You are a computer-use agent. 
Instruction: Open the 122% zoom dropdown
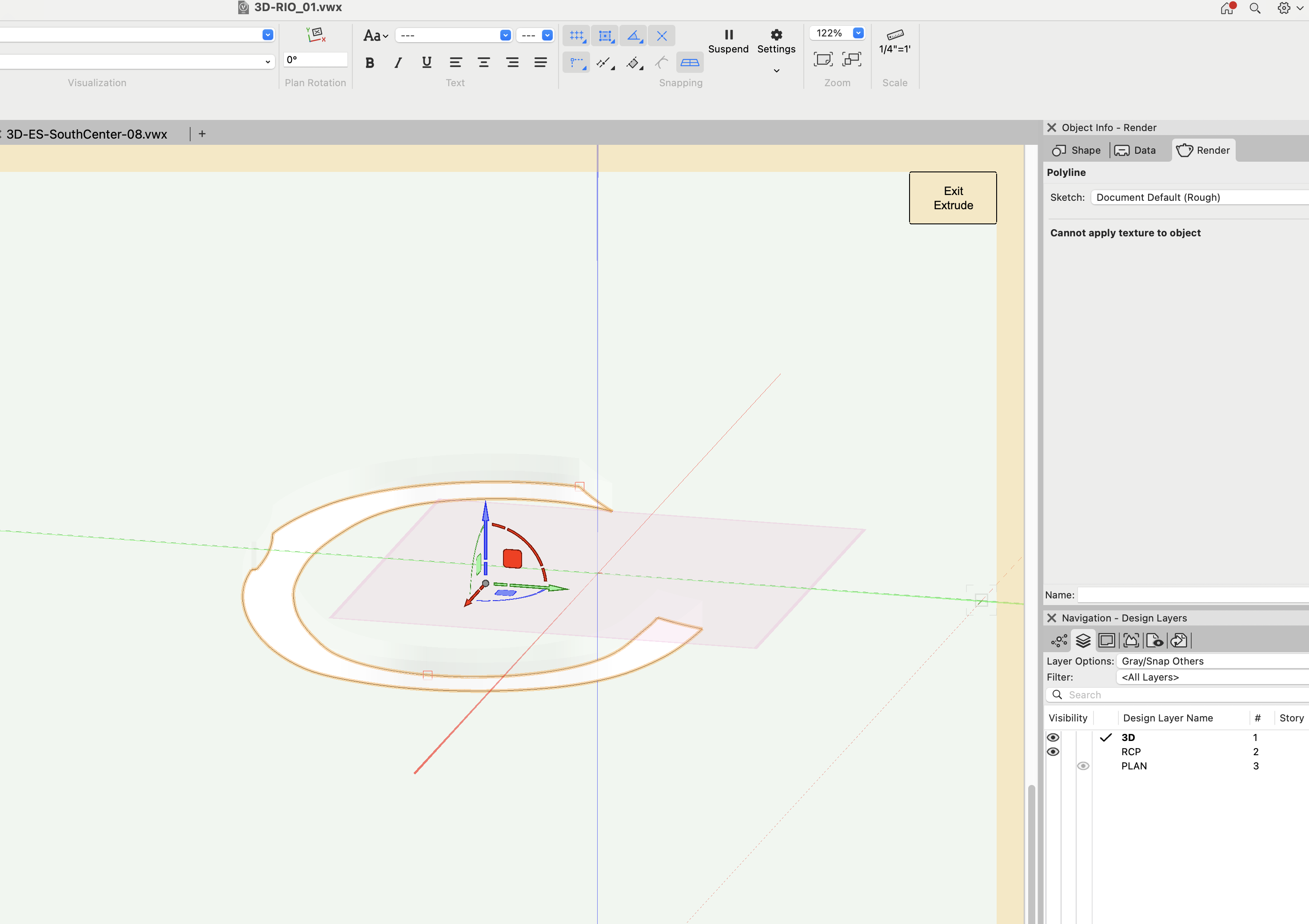(858, 33)
